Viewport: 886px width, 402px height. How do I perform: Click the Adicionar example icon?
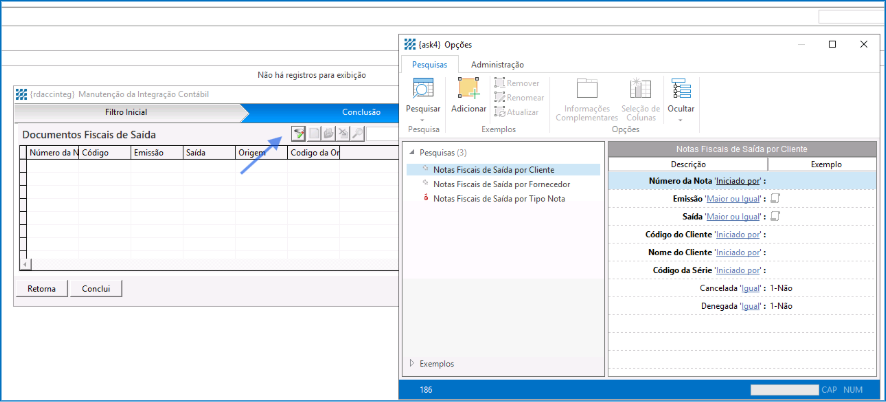[468, 90]
